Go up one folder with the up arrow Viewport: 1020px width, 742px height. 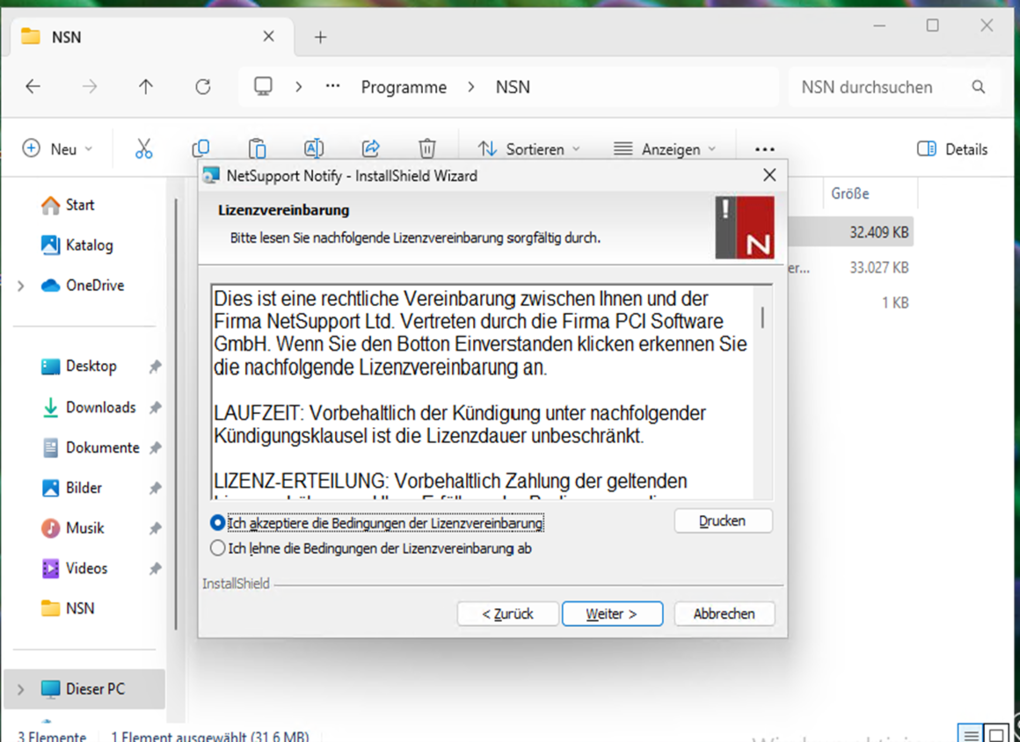pos(146,87)
